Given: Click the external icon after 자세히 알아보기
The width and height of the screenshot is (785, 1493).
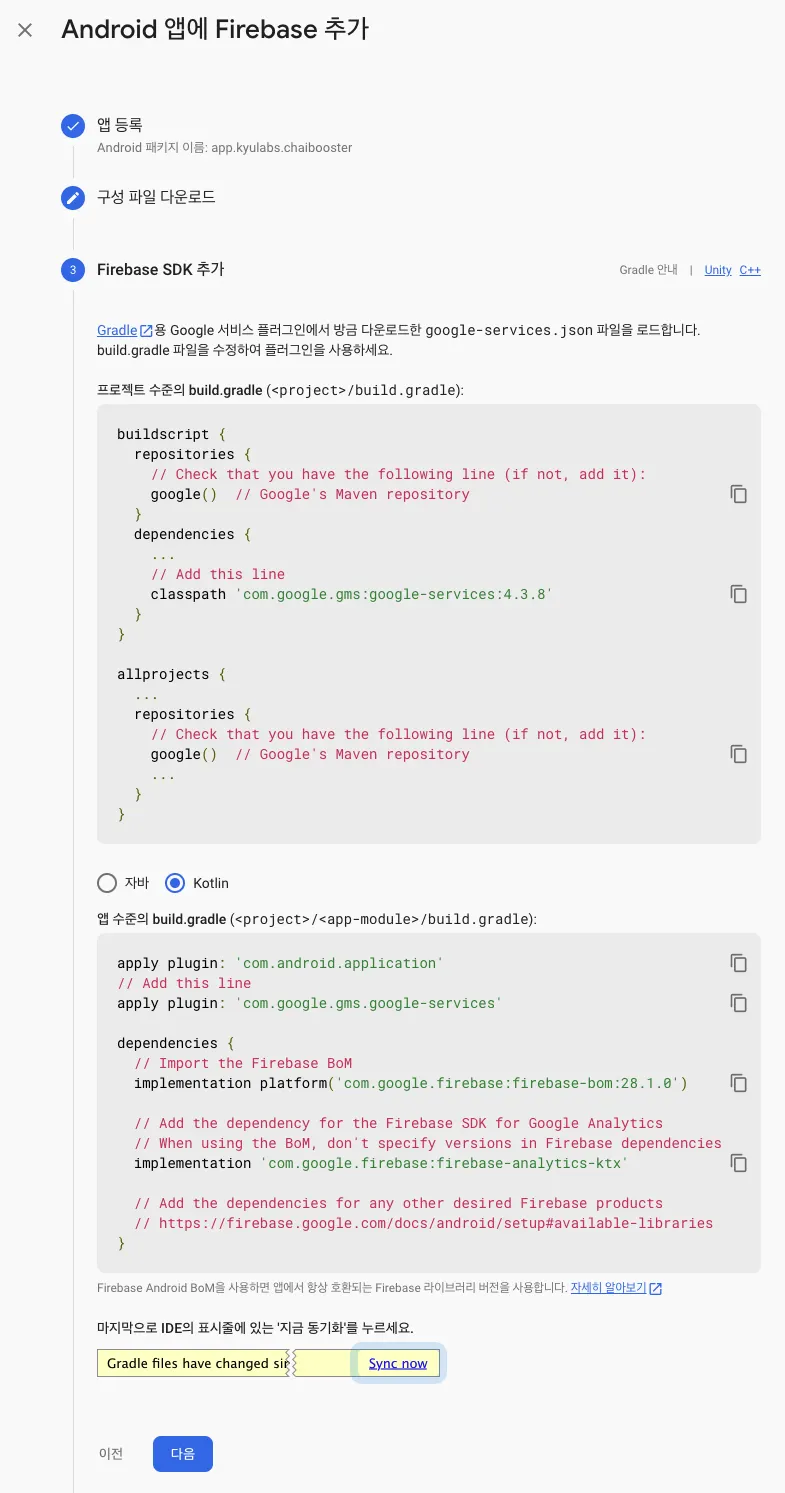Looking at the screenshot, I should coord(656,1288).
